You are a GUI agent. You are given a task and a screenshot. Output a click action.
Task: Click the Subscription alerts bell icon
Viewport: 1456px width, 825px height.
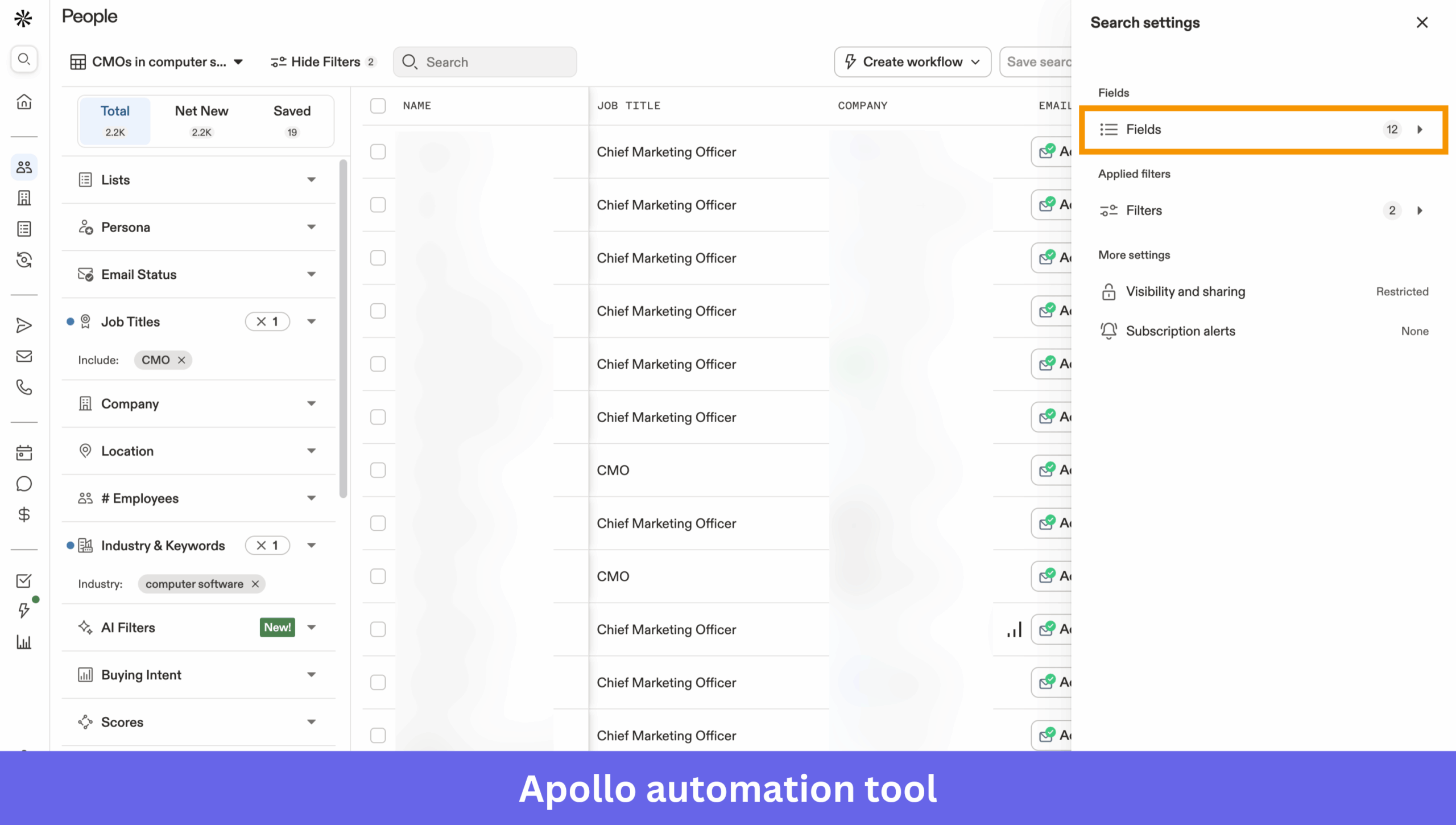pyautogui.click(x=1108, y=331)
